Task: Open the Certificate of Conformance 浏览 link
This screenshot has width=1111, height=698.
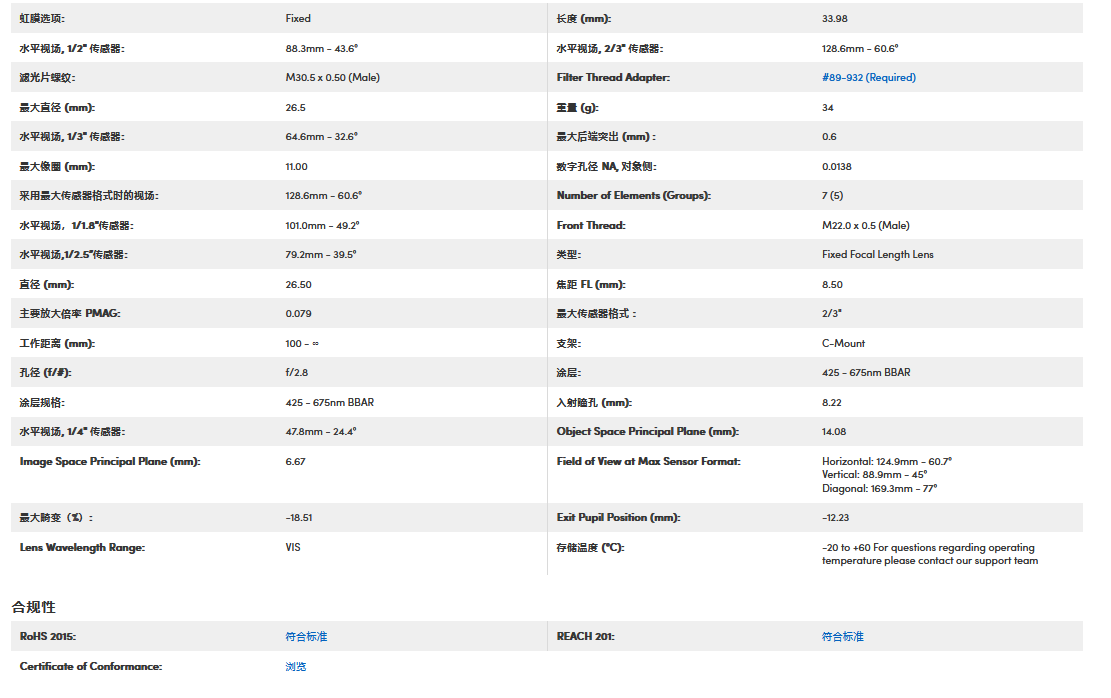Action: pos(296,666)
